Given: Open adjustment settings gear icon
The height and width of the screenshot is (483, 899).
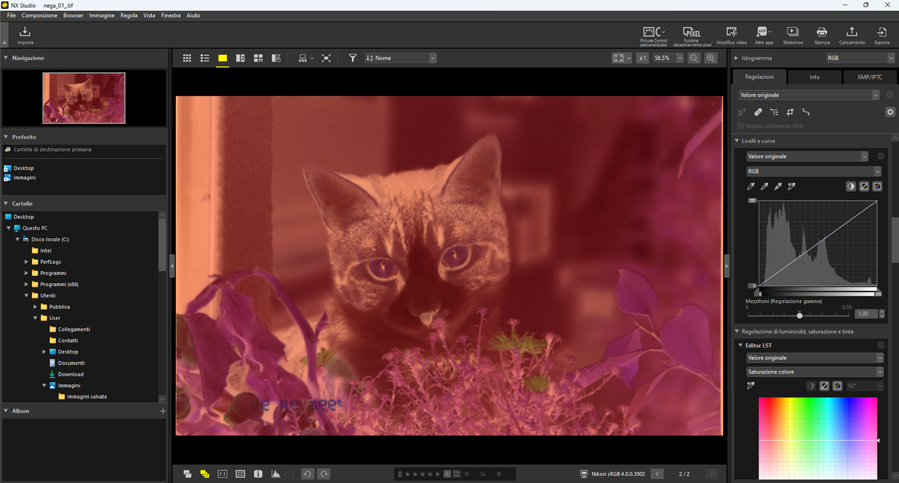Looking at the screenshot, I should coord(890,112).
